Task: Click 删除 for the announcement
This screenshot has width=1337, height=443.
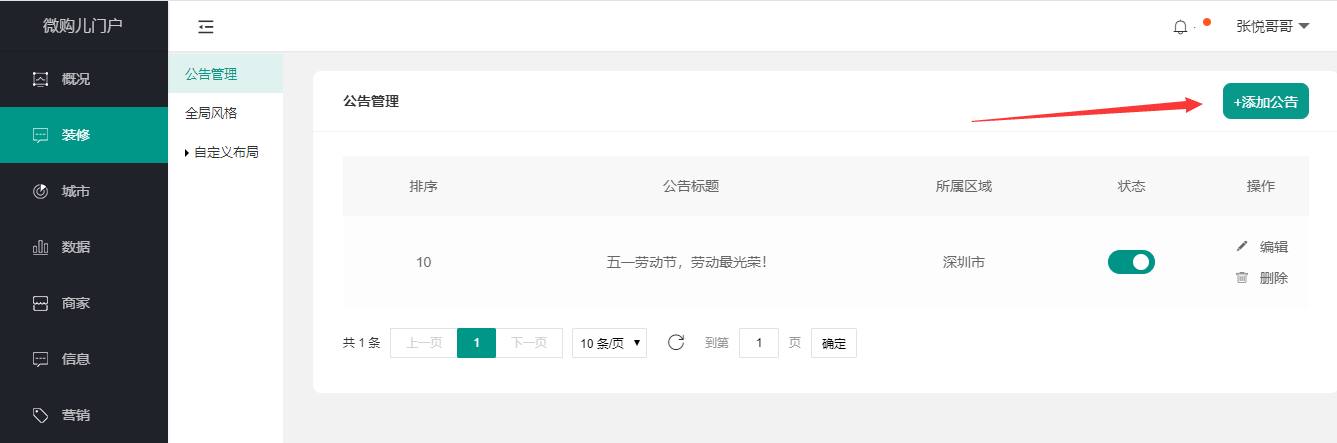Action: [1274, 278]
